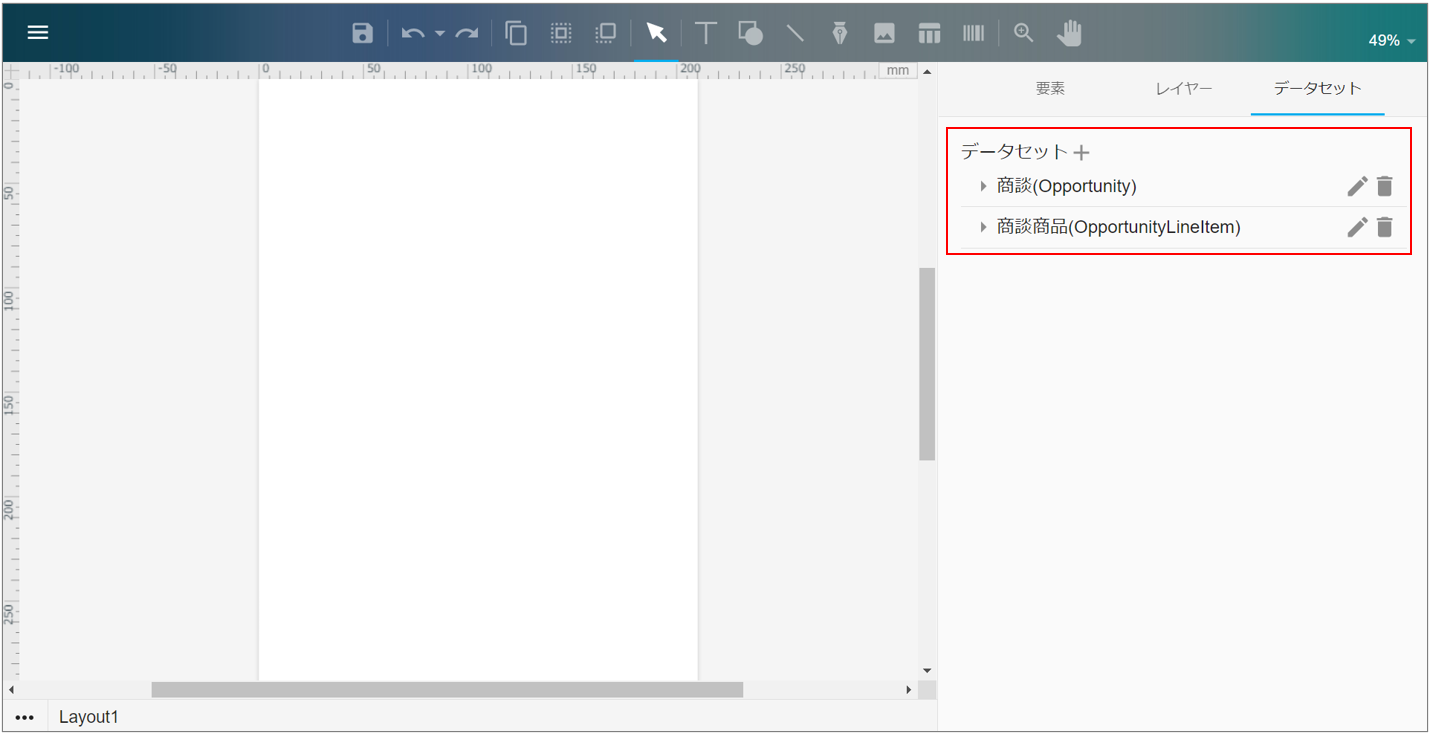Click the Save icon in the toolbar

(x=362, y=33)
